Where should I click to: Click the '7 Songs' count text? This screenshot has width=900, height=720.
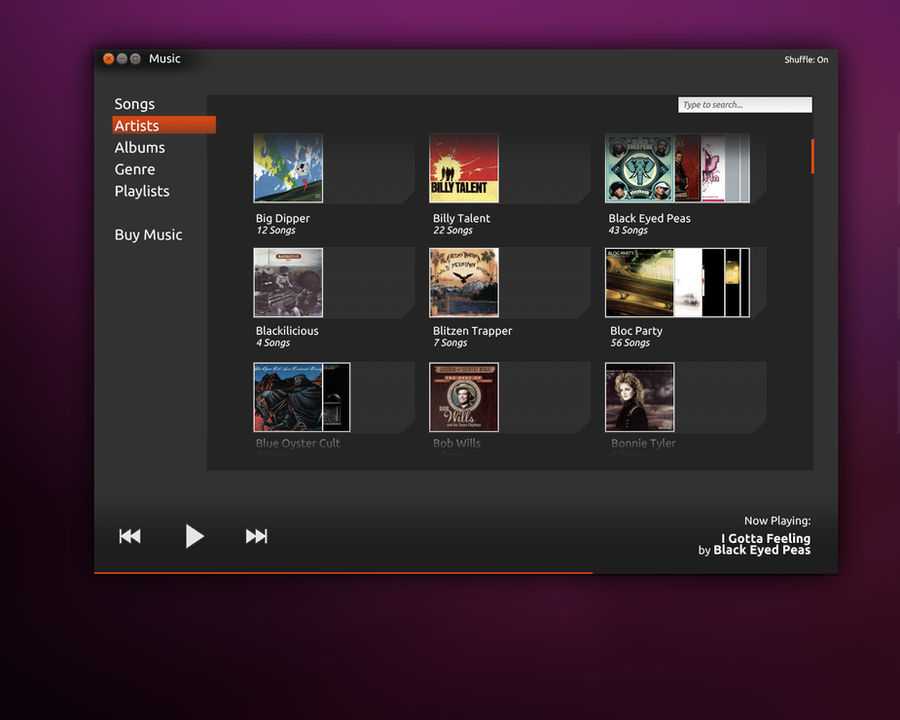[x=451, y=343]
